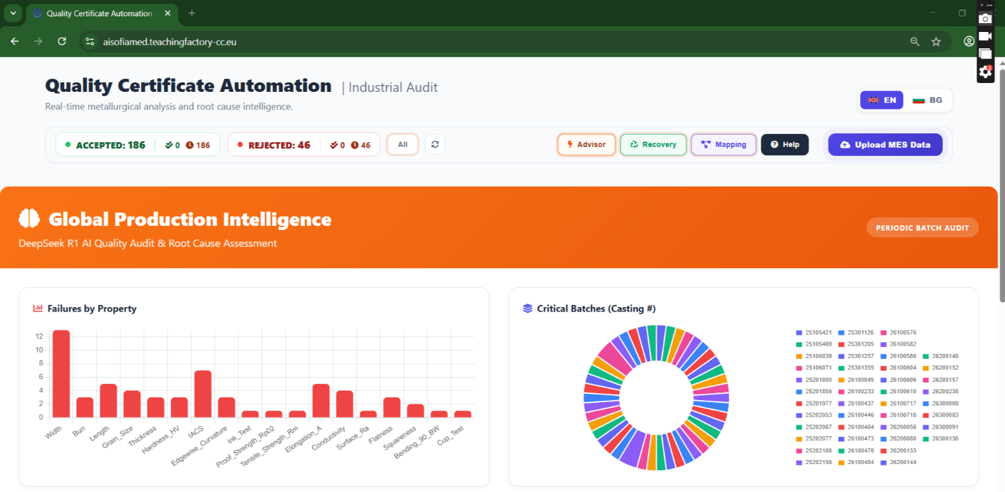
Task: Go back in the browser
Action: 15,41
